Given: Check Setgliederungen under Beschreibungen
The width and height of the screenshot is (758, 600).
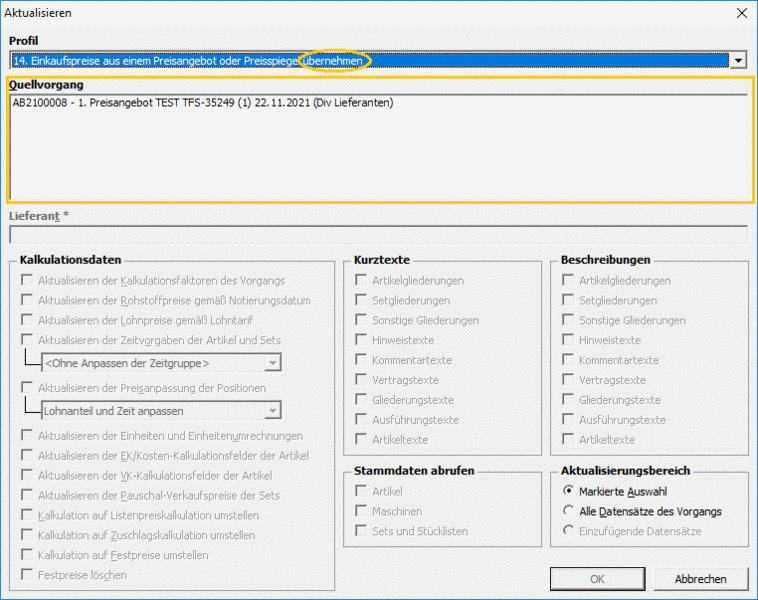Looking at the screenshot, I should pos(568,300).
